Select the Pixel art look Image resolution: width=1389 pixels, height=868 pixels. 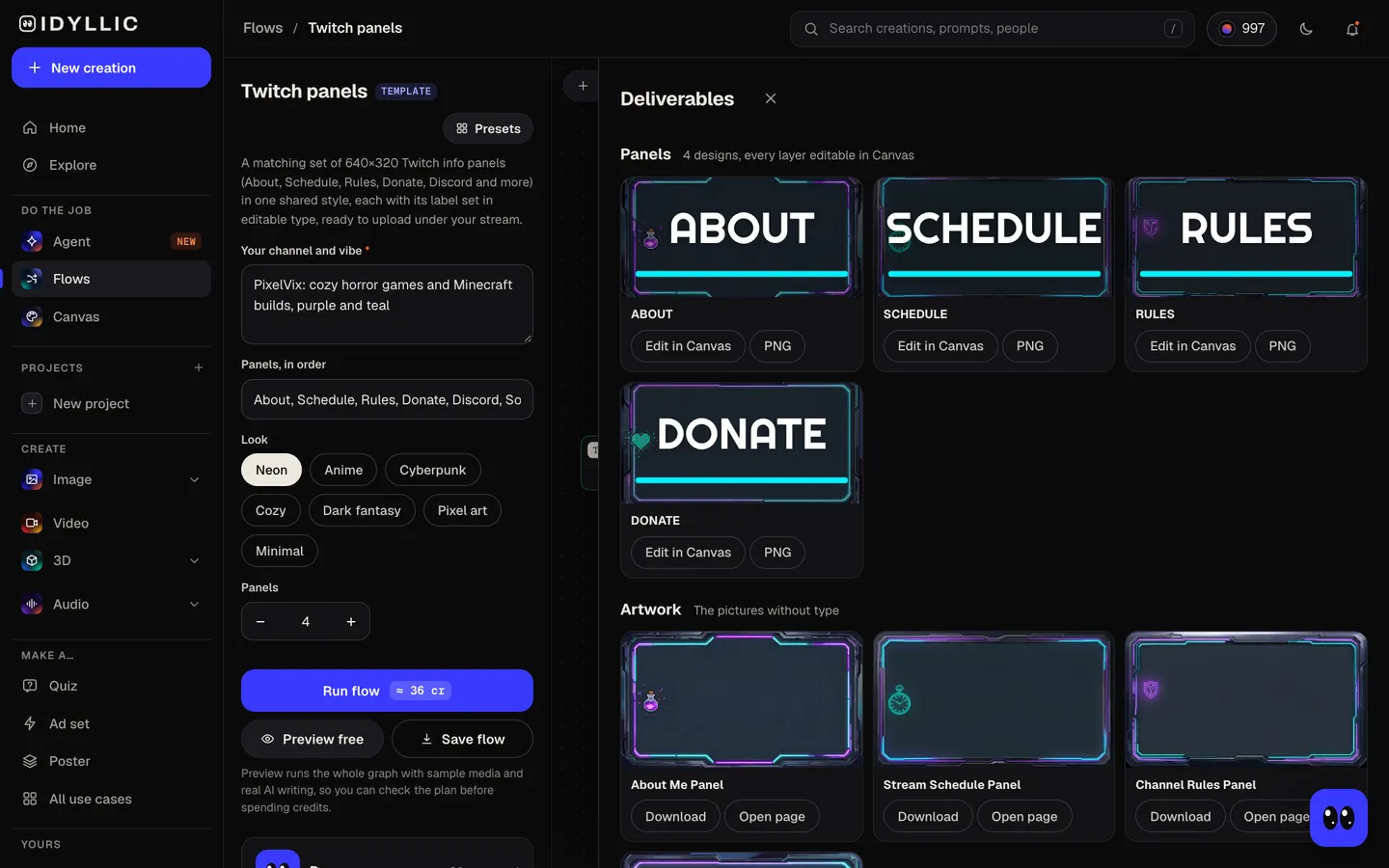coord(462,510)
